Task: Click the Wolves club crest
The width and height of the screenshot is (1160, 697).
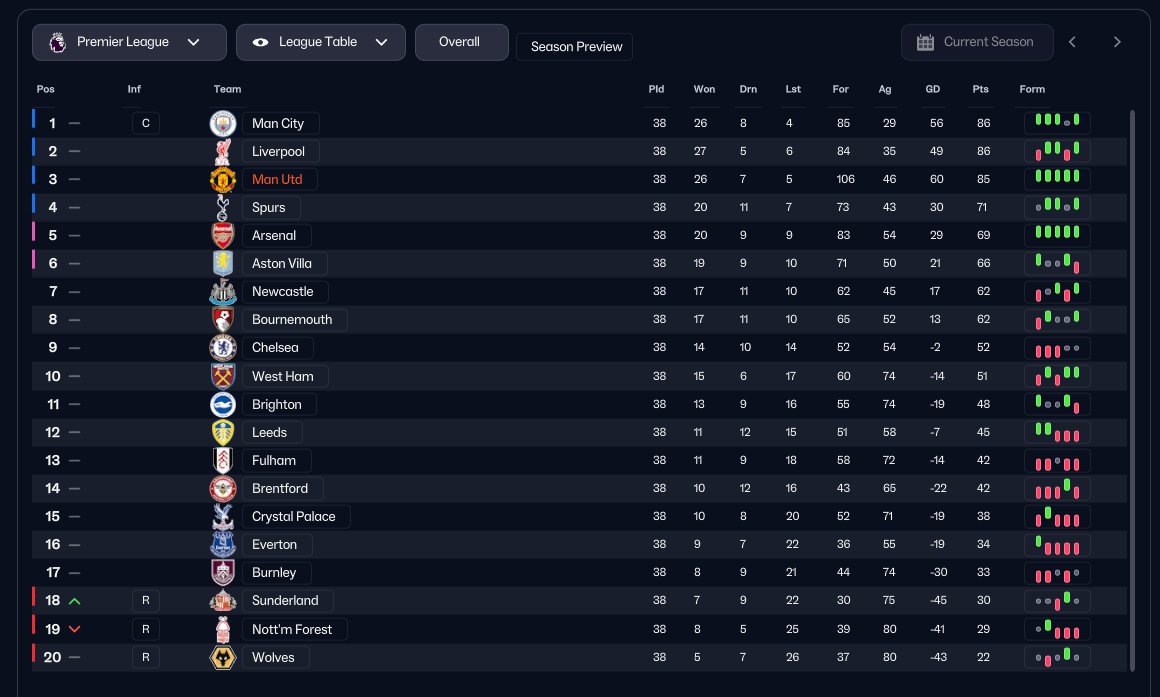Action: point(222,657)
